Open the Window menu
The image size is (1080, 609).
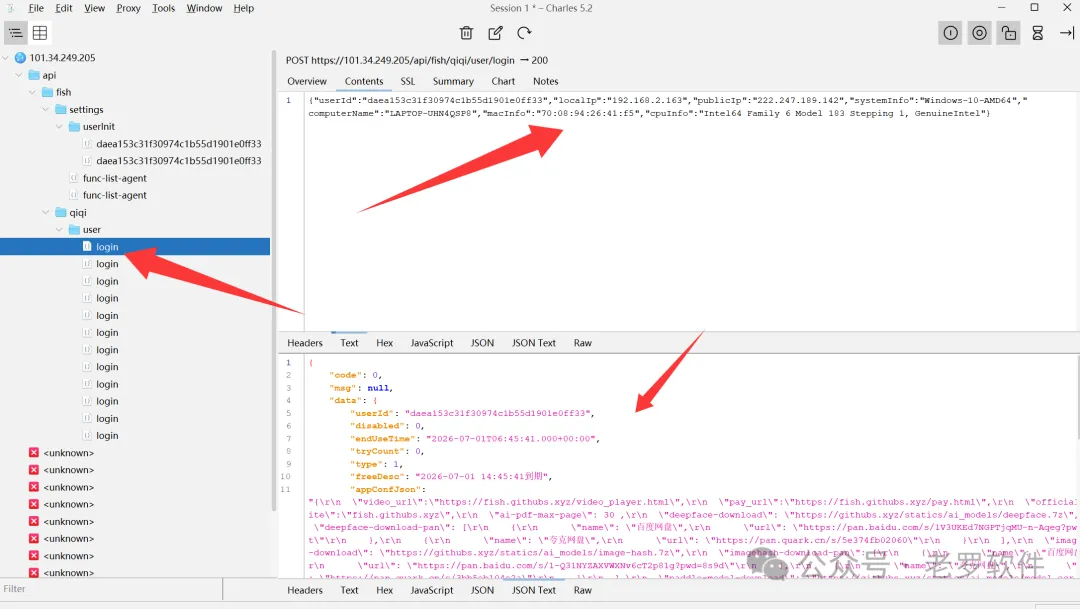[x=204, y=8]
